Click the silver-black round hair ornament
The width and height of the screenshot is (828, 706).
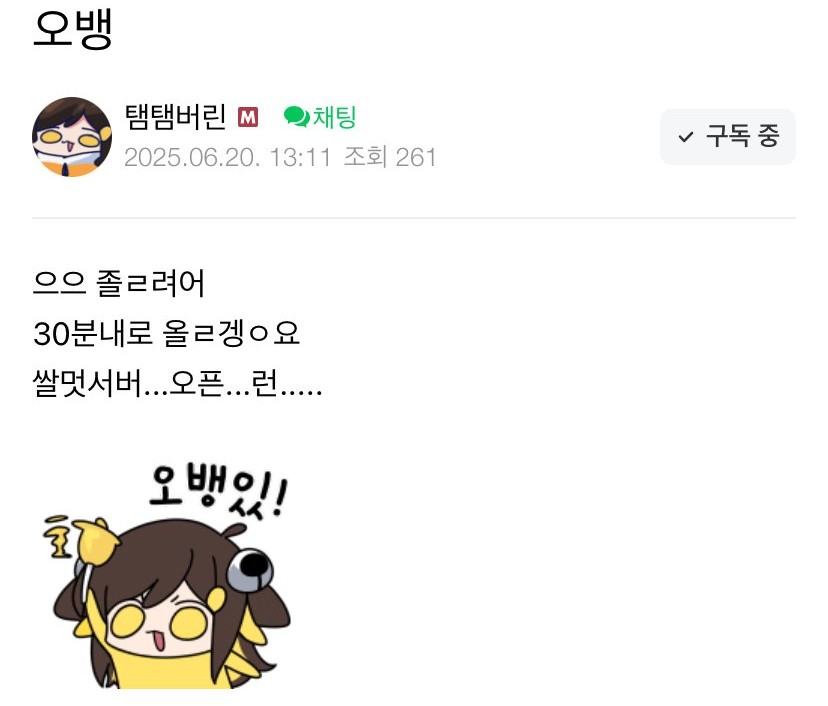tap(250, 570)
